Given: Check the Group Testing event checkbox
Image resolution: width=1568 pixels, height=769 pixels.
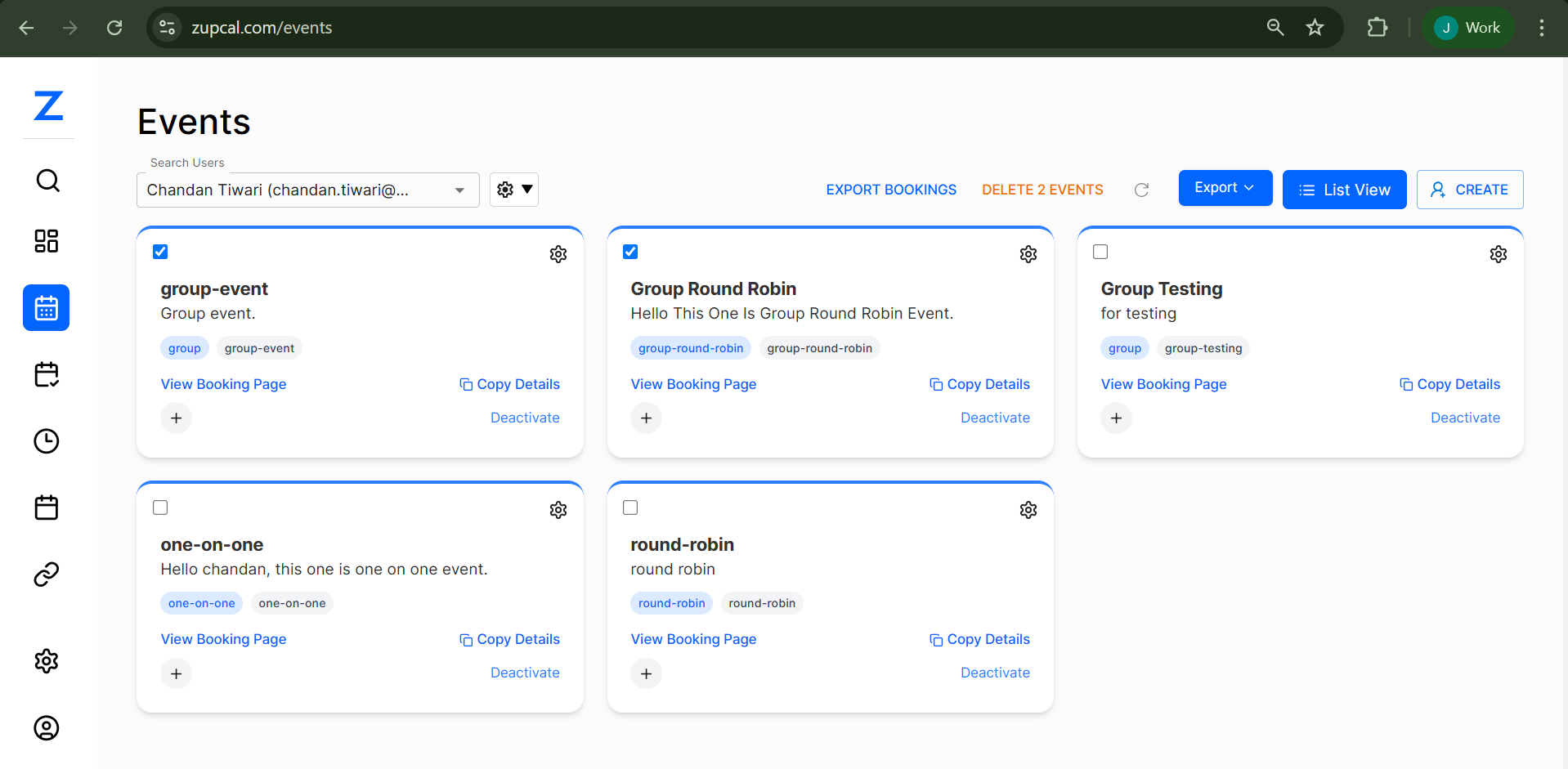Looking at the screenshot, I should click(x=1100, y=252).
